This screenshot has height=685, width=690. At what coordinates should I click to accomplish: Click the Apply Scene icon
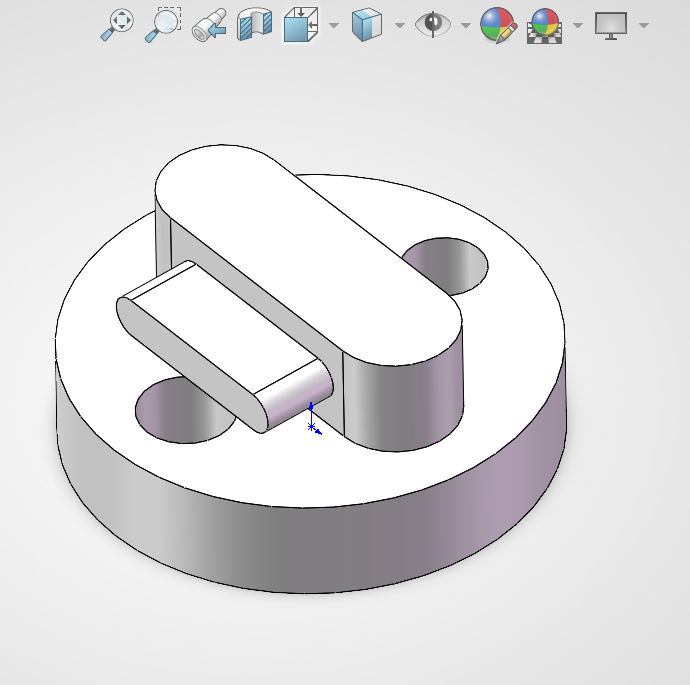click(545, 26)
